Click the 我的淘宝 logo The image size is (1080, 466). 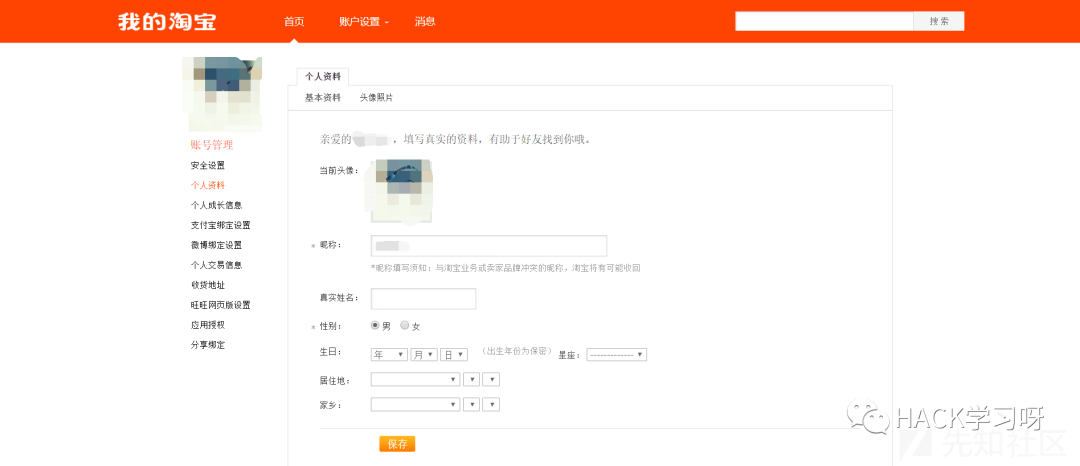[x=167, y=21]
